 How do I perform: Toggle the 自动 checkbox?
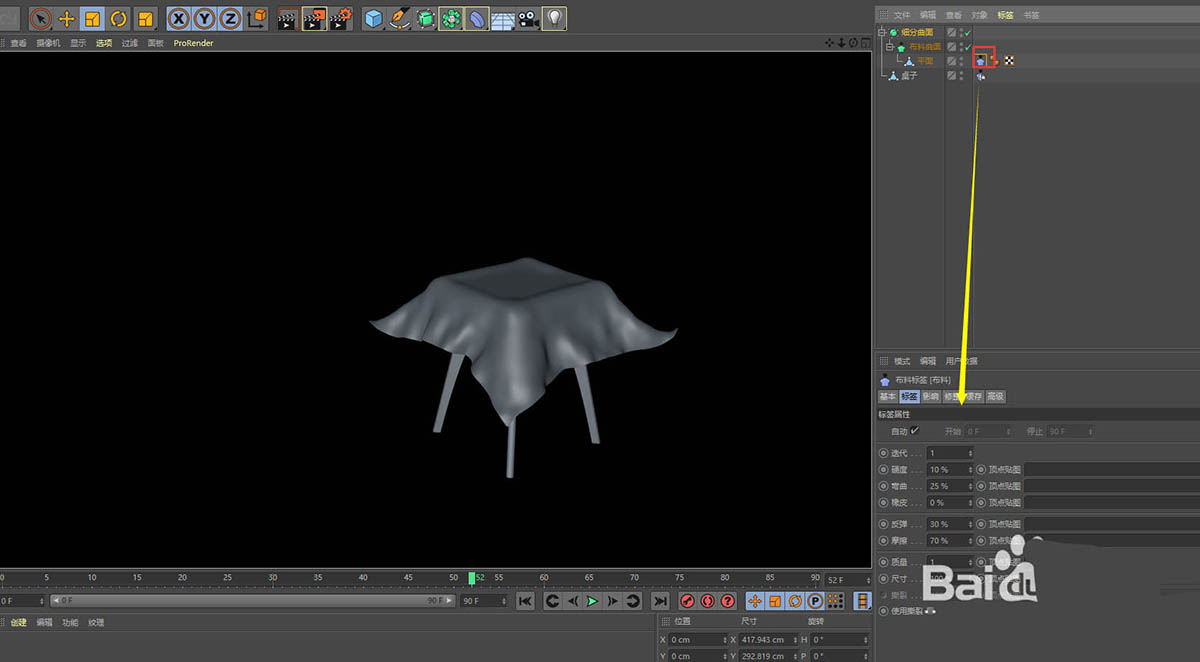point(914,431)
